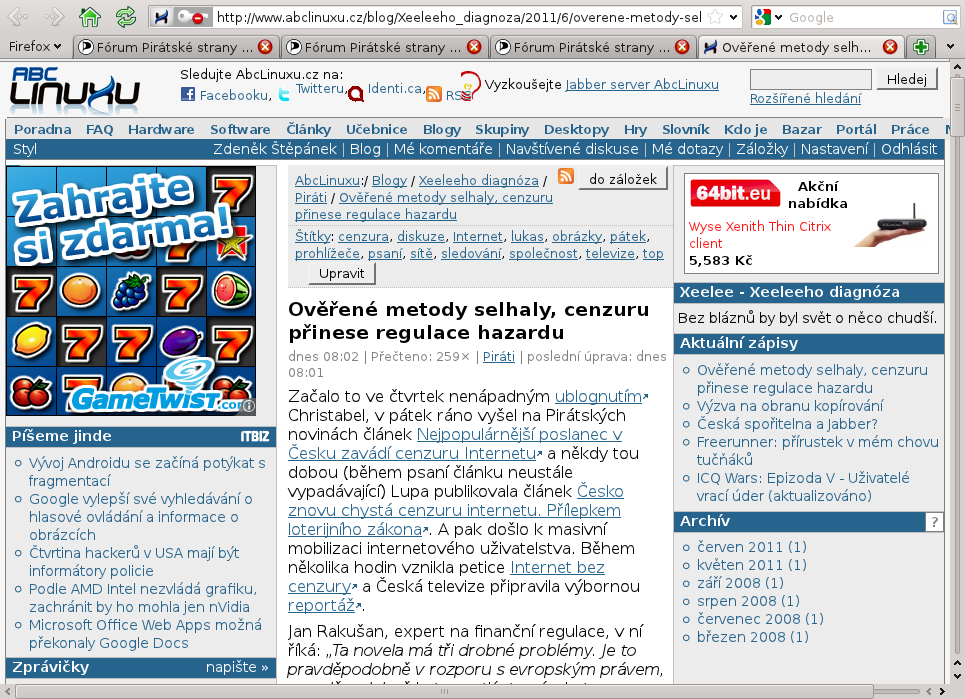Click the ad info icon on GameTwist banner

pyautogui.click(x=249, y=405)
